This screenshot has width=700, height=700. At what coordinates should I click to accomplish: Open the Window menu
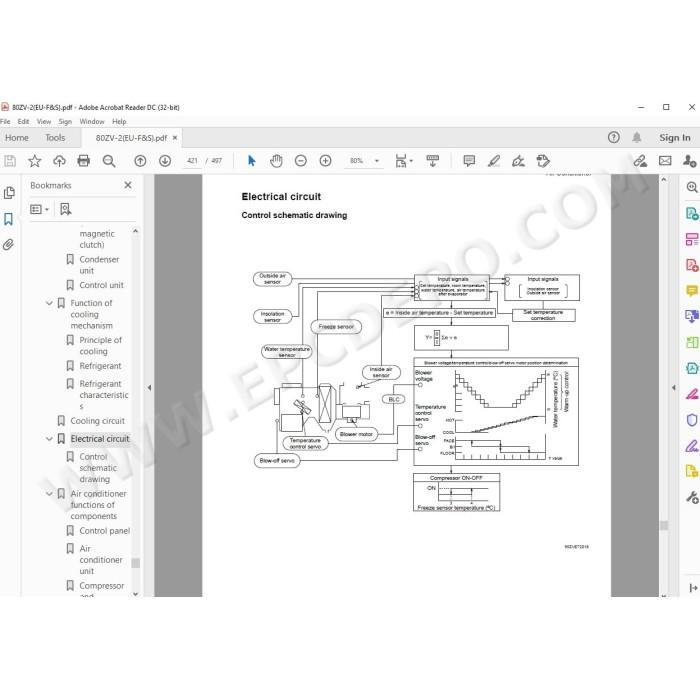92,121
